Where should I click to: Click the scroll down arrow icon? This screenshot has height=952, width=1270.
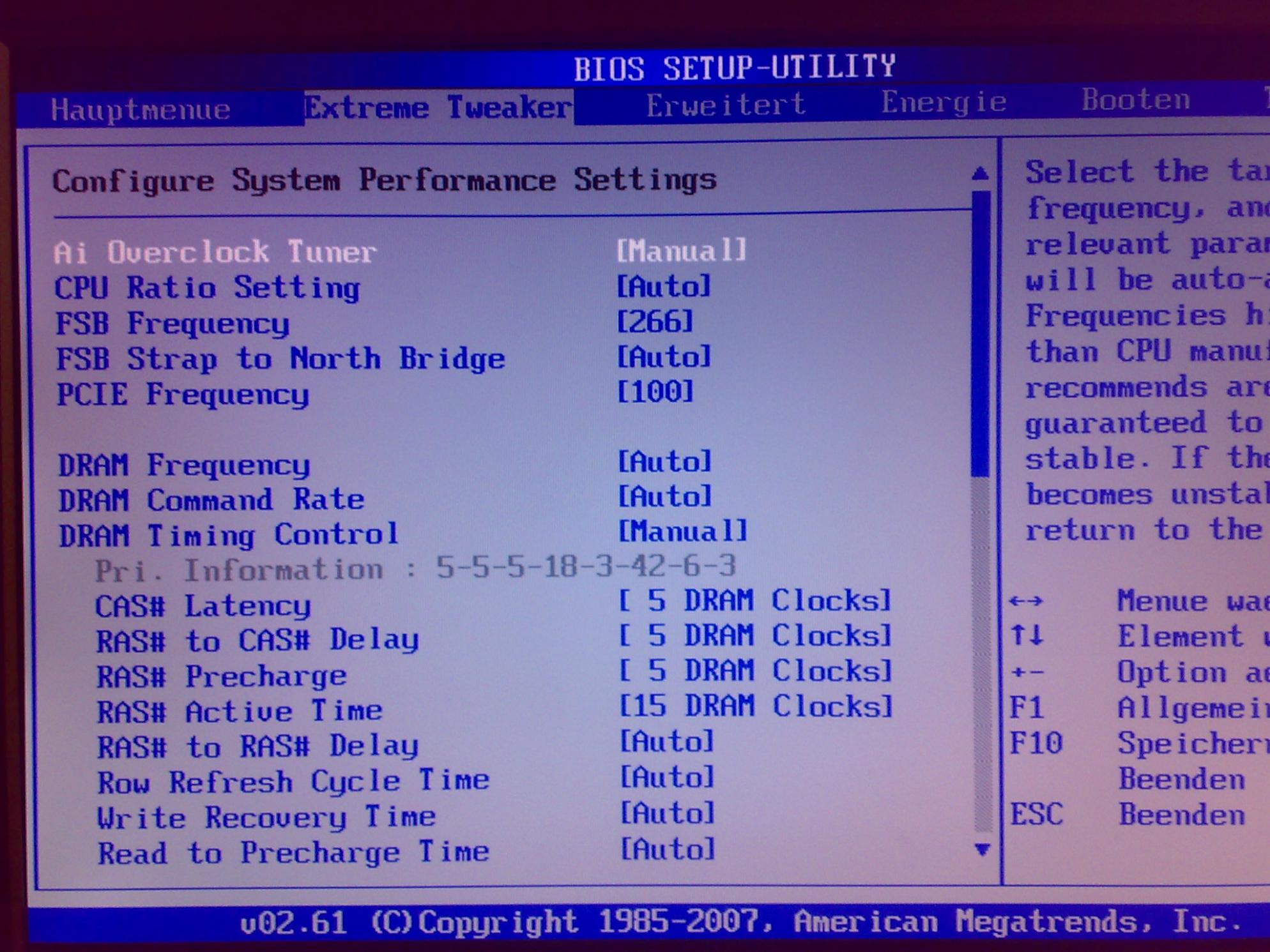click(983, 849)
